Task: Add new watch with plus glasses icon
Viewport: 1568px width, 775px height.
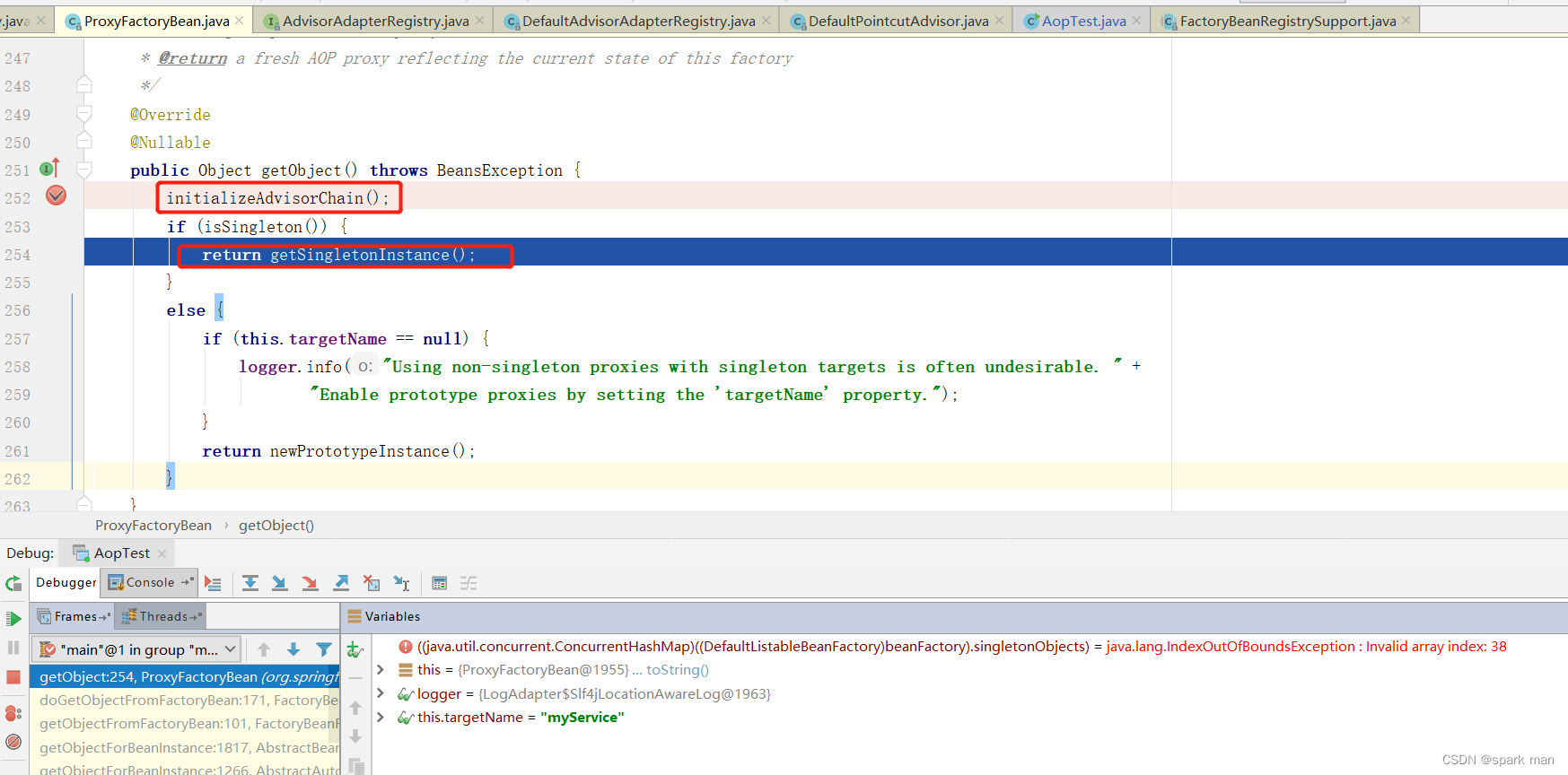Action: (355, 649)
